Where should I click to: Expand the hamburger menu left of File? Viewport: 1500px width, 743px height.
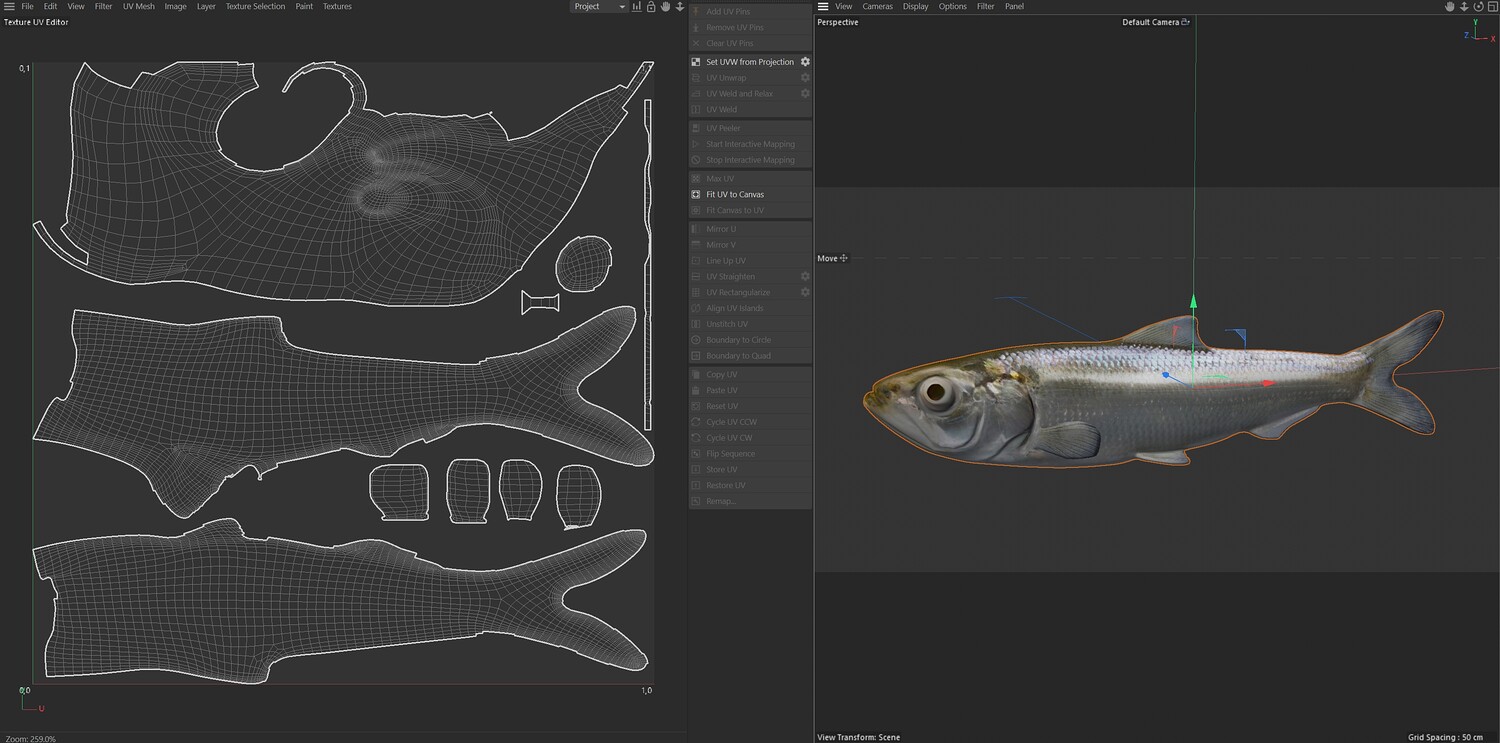coord(9,7)
